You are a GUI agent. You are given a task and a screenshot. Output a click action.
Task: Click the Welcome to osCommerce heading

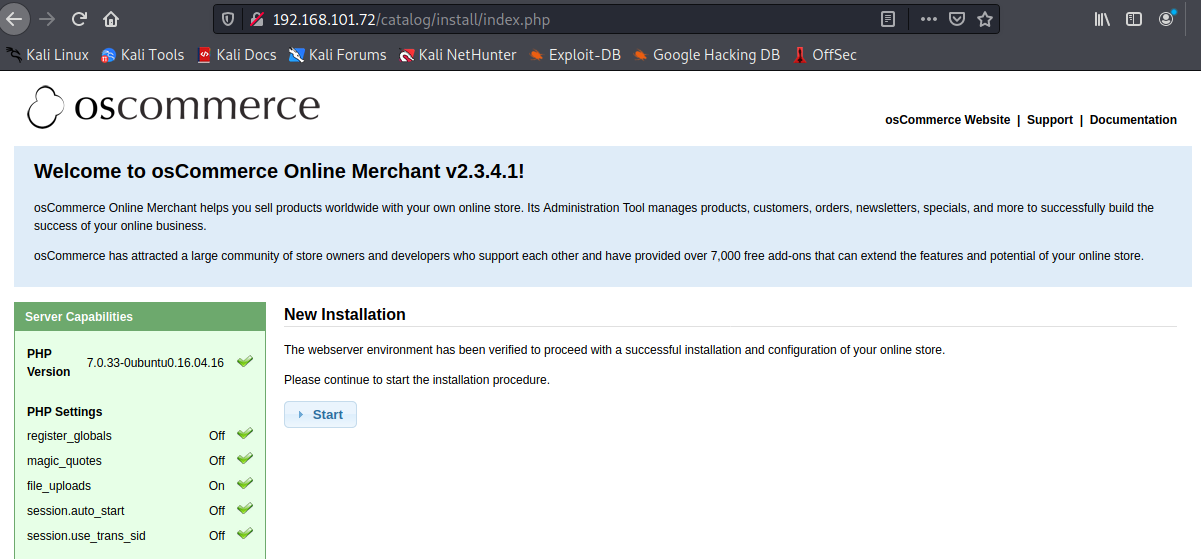(x=279, y=171)
